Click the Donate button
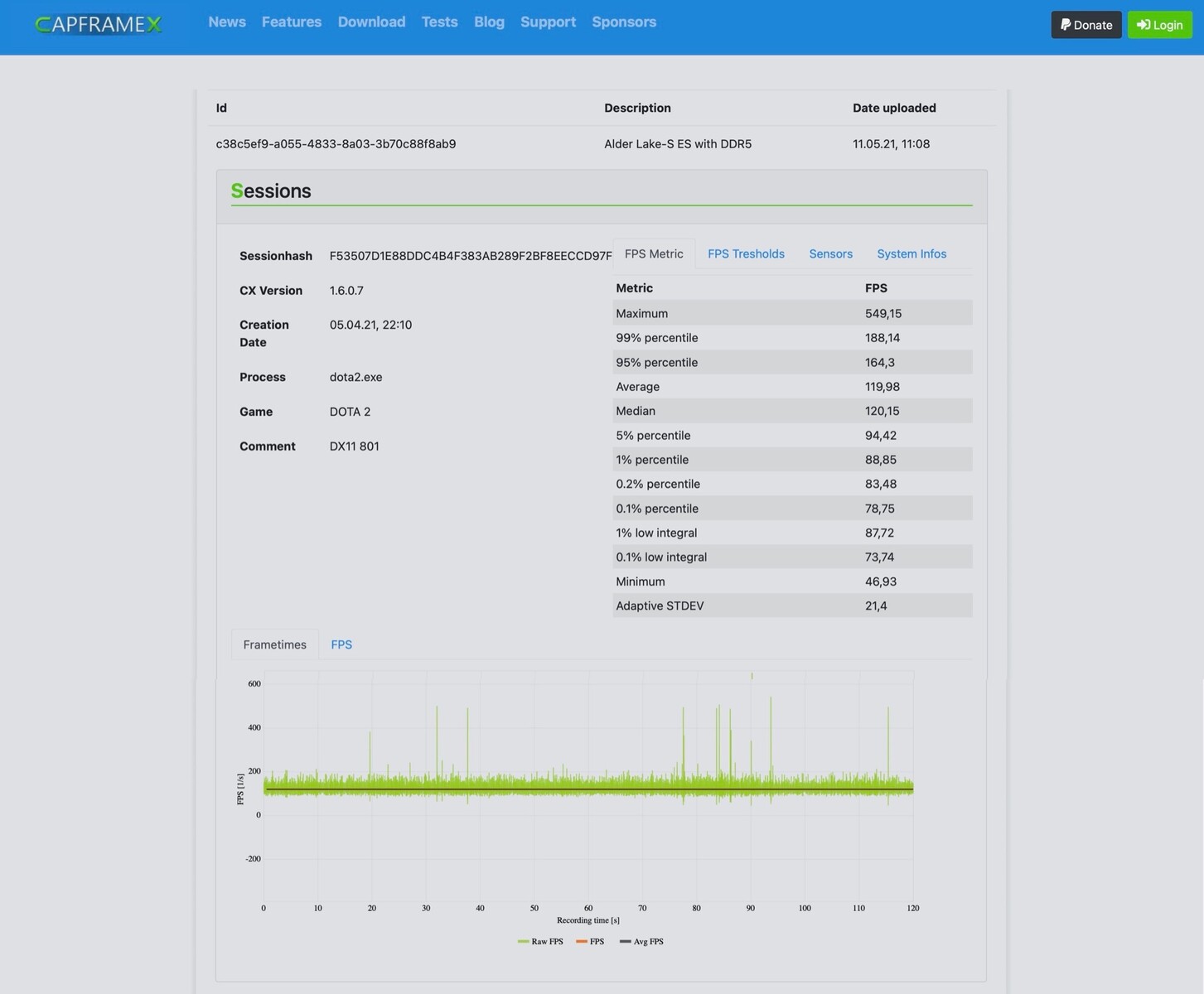This screenshot has height=994, width=1204. [x=1086, y=25]
